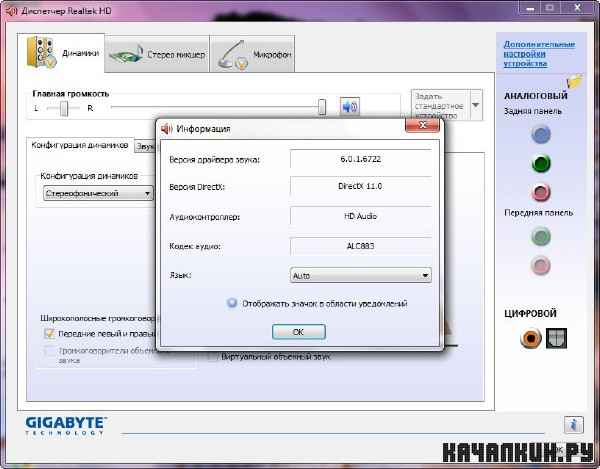This screenshot has width=600, height=469.
Task: Click the Realtek HD manager title bar icon
Action: (11, 11)
